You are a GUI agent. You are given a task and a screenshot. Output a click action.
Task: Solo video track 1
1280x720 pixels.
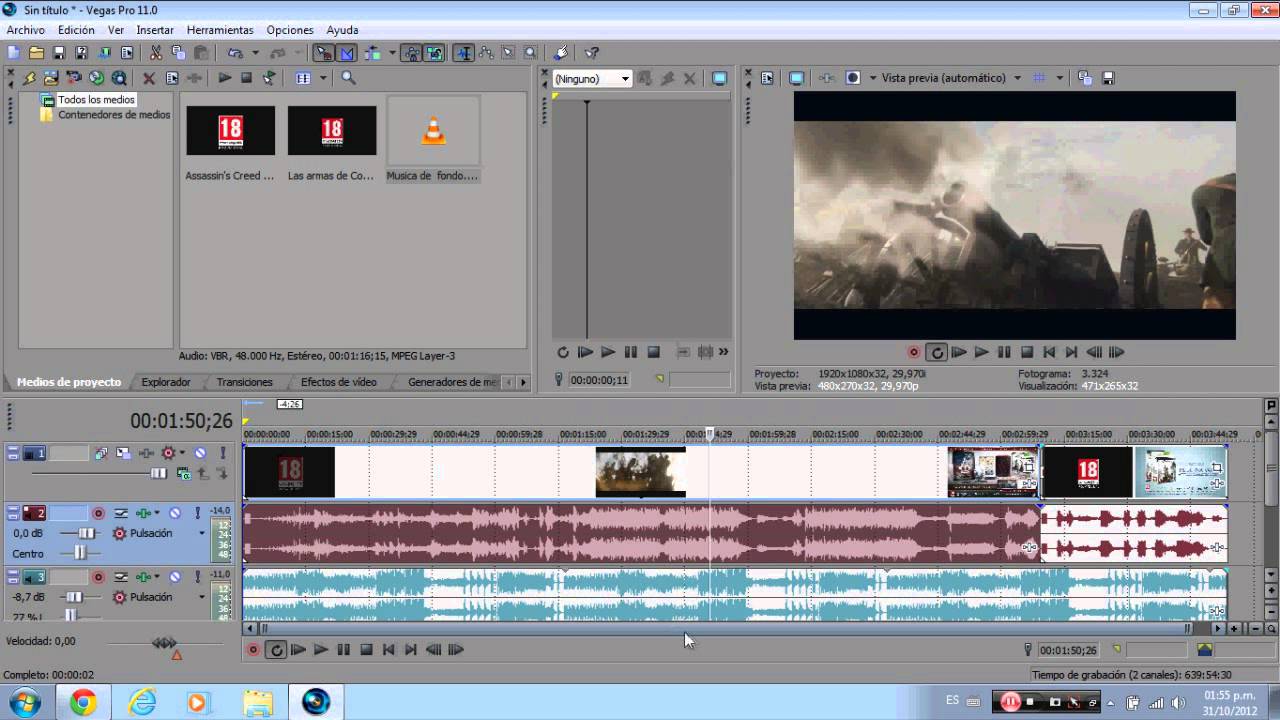(223, 453)
